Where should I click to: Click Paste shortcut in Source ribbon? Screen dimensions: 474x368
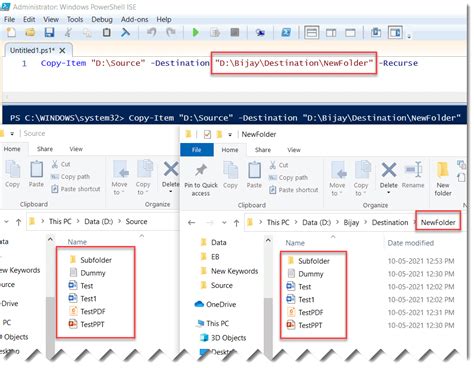(x=76, y=189)
